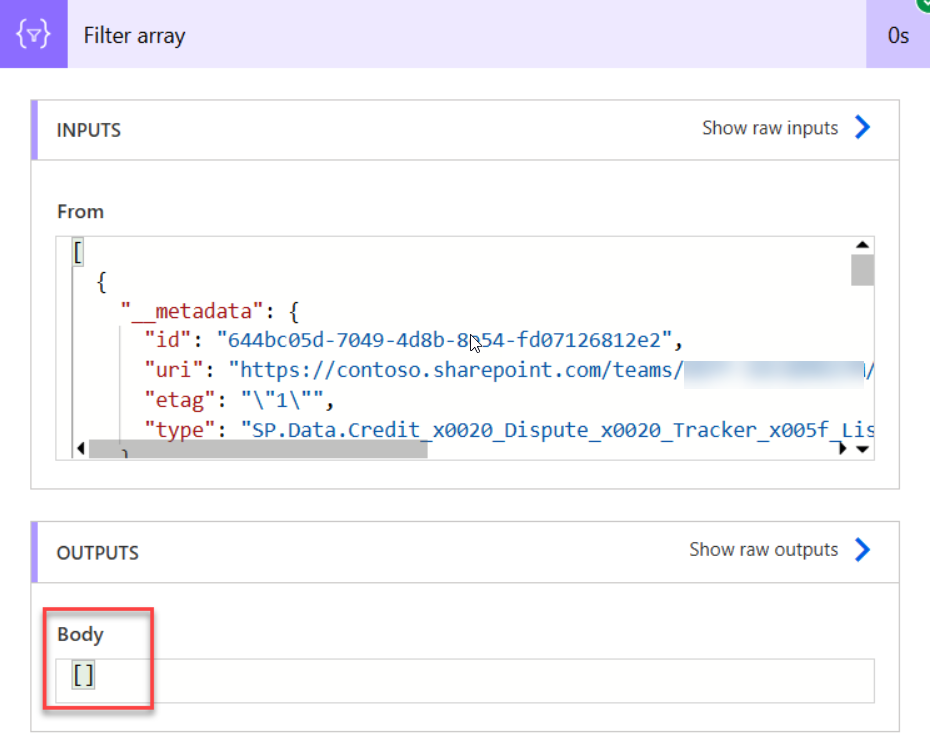Open the Filter array action header
Image resolution: width=930 pixels, height=739 pixels.
point(467,34)
